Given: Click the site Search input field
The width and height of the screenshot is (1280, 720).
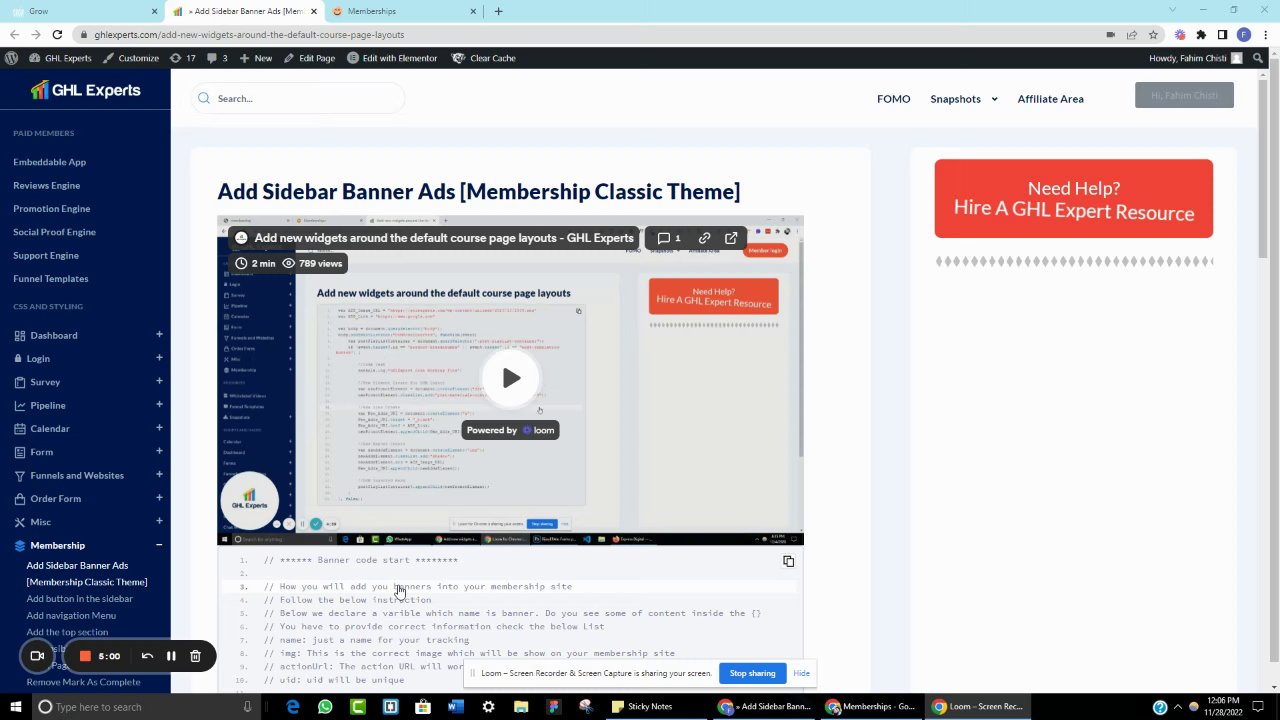Looking at the screenshot, I should point(299,98).
